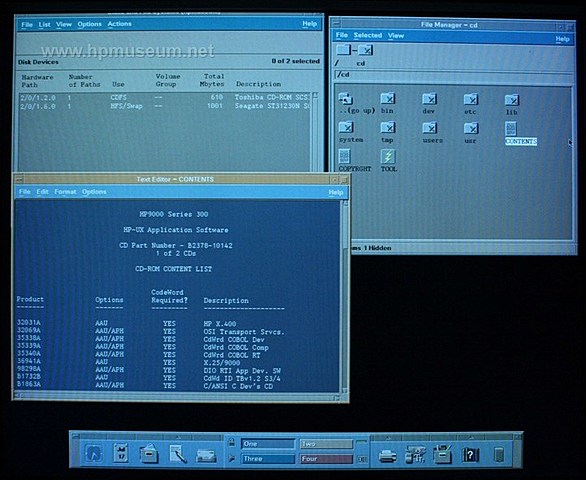The image size is (586, 480).
Task: Select the COPYRIGHT file icon
Action: [x=345, y=156]
